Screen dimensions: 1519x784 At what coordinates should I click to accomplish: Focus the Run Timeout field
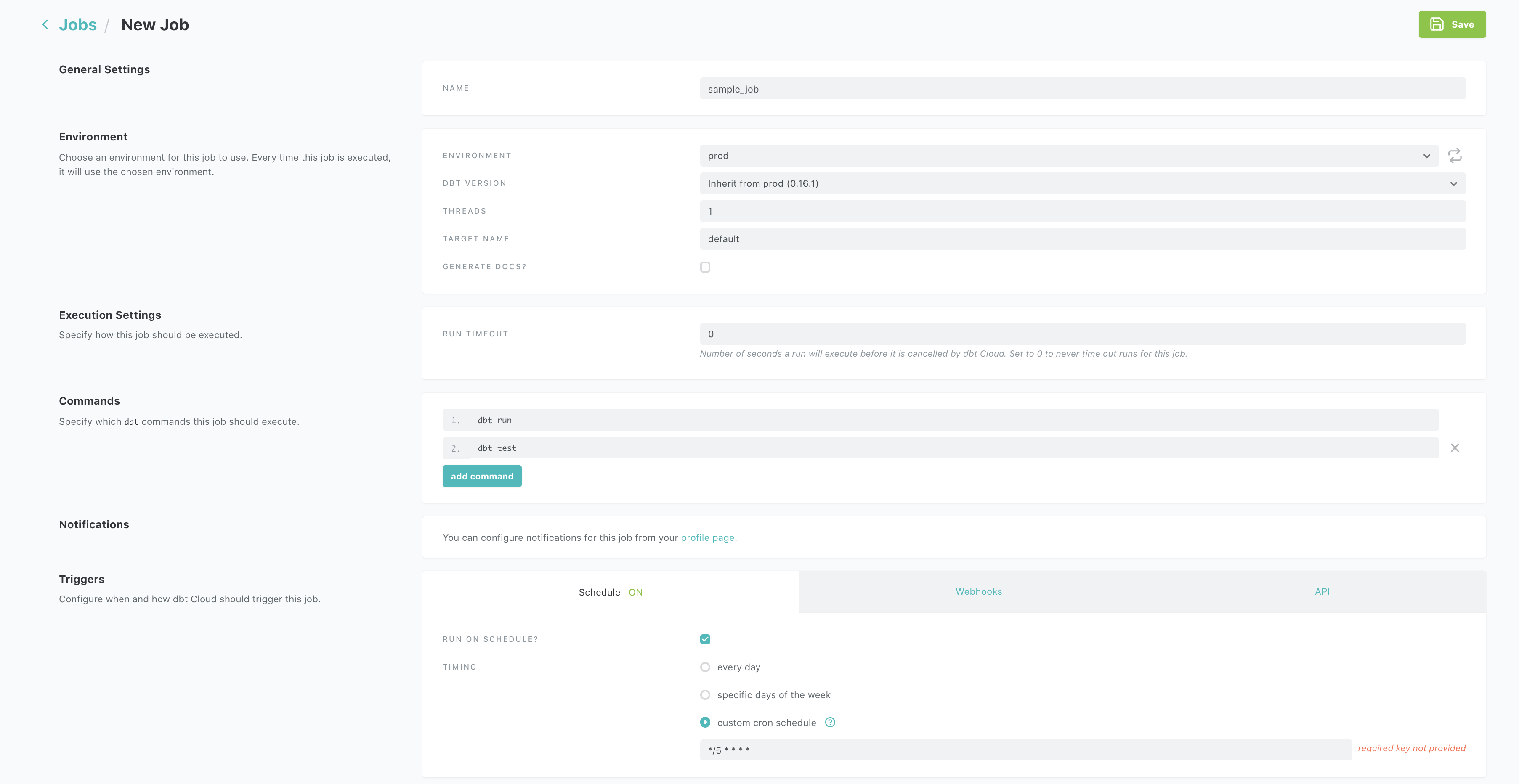[x=1081, y=334]
